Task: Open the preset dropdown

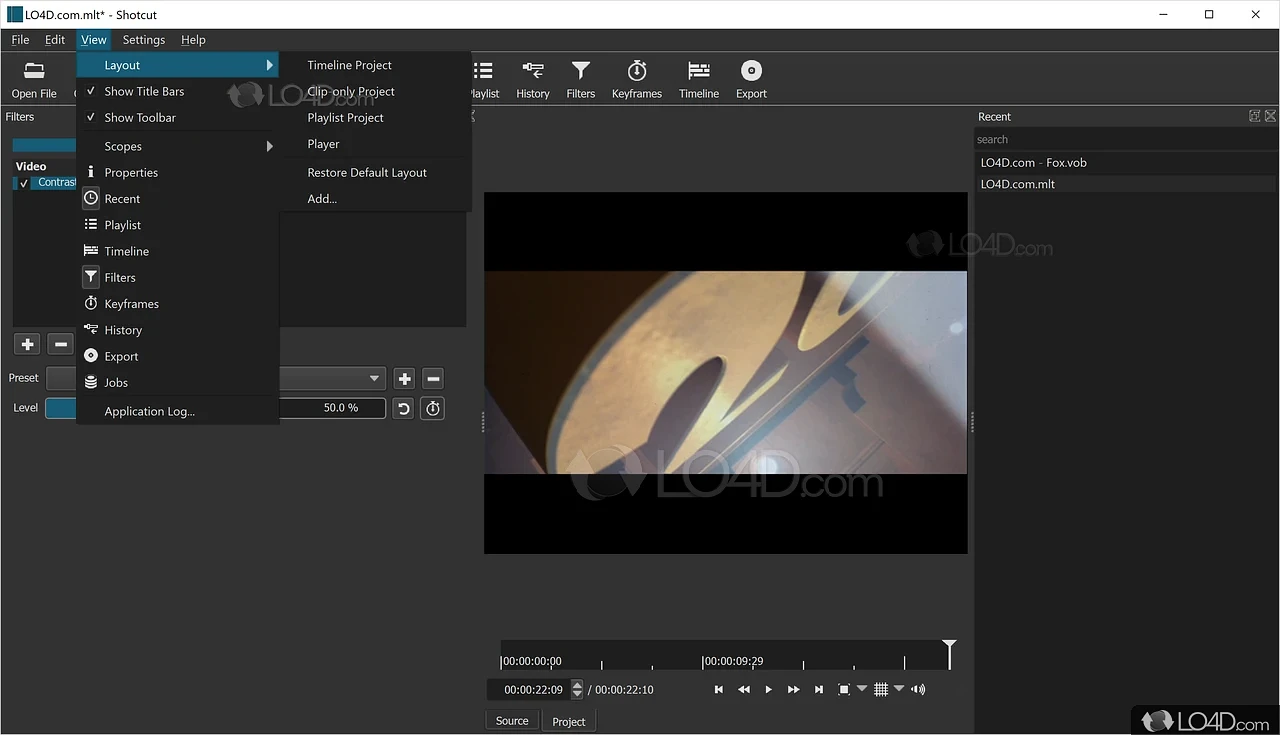Action: [x=375, y=378]
